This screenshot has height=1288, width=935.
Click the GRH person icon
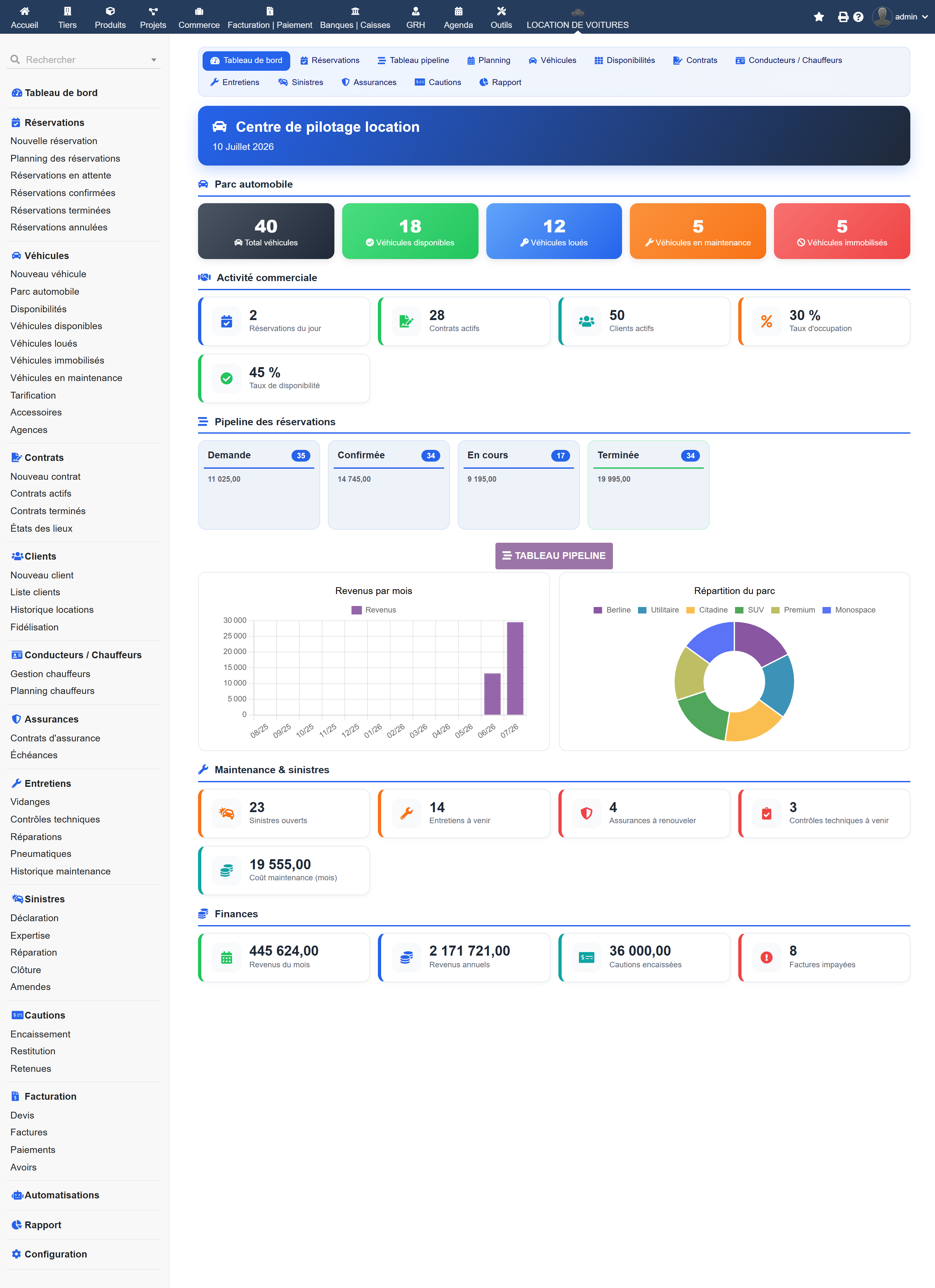[415, 11]
